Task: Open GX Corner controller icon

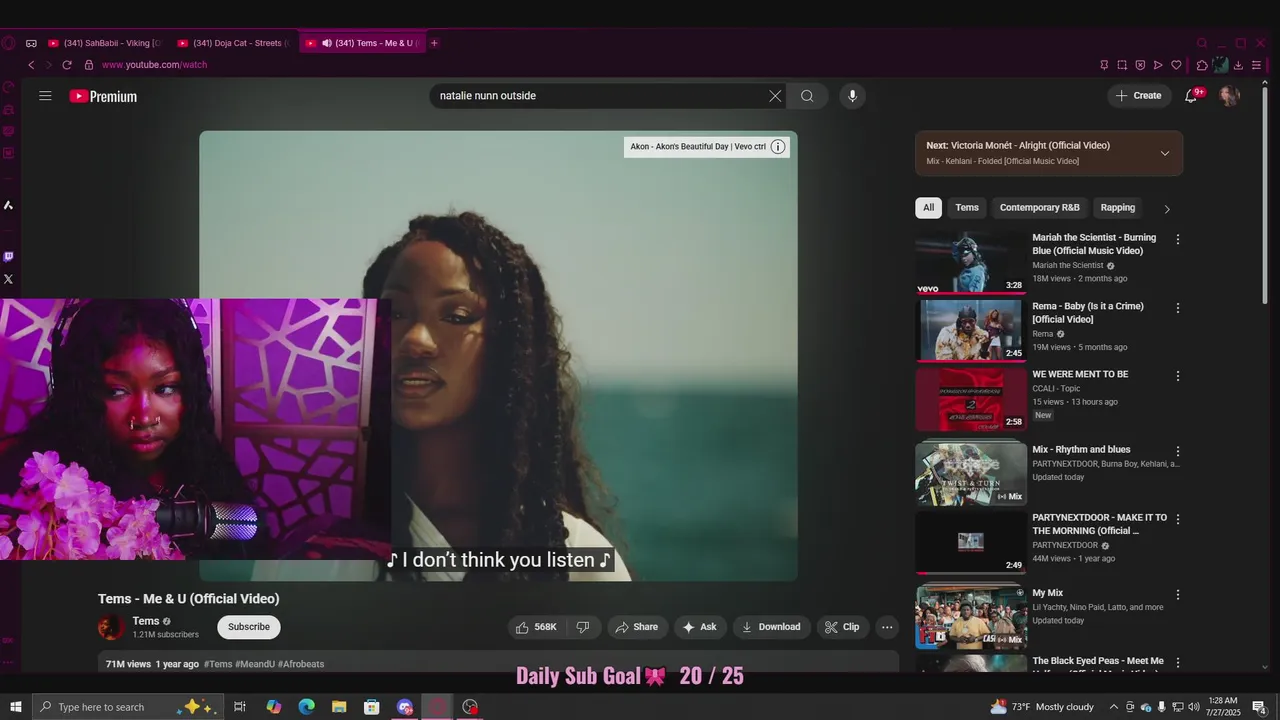Action: (x=31, y=43)
